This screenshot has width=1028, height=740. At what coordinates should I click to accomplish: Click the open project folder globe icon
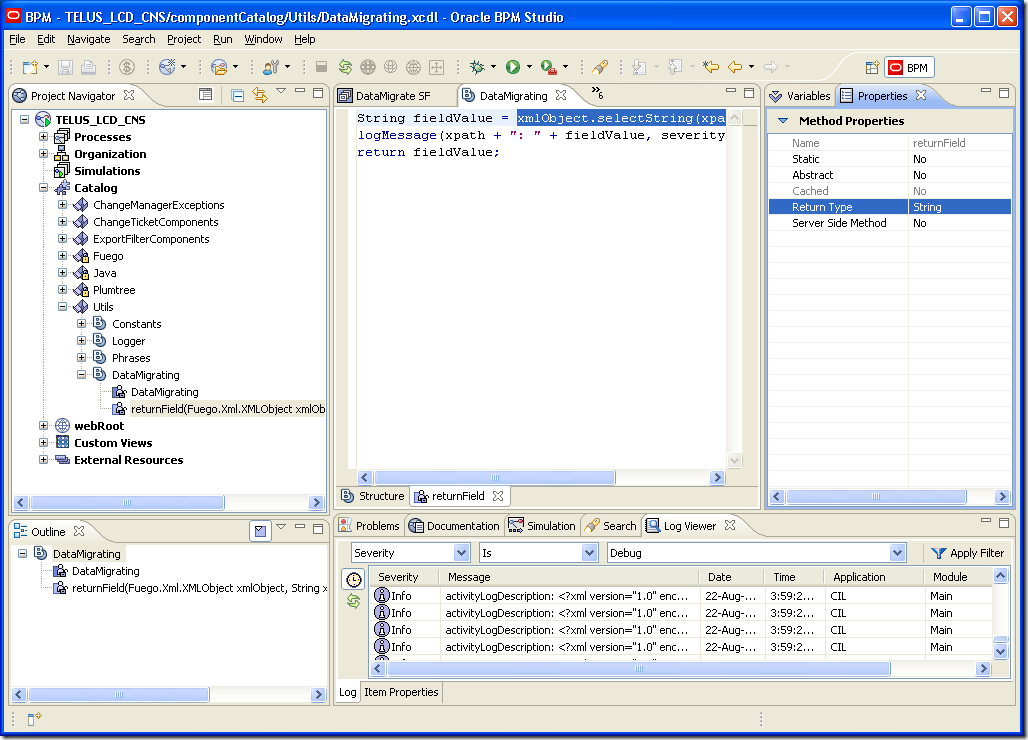point(219,67)
